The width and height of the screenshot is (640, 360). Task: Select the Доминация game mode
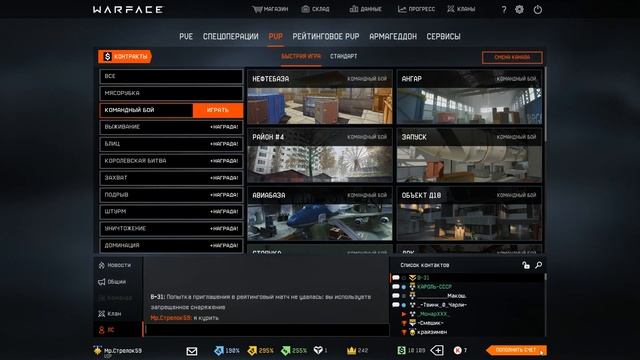[171, 245]
